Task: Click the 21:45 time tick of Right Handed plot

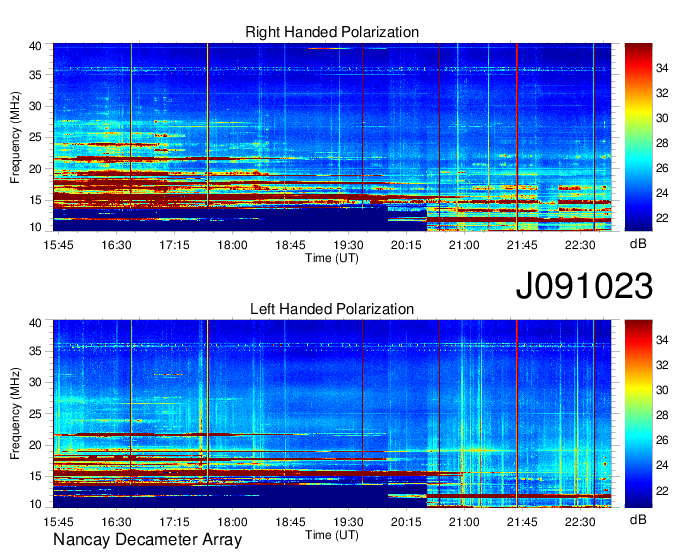Action: point(522,245)
